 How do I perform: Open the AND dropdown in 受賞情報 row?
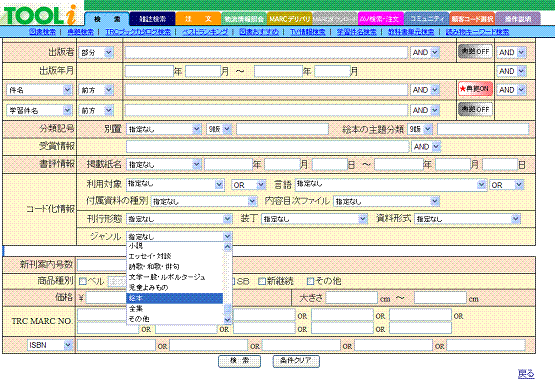pyautogui.click(x=426, y=147)
